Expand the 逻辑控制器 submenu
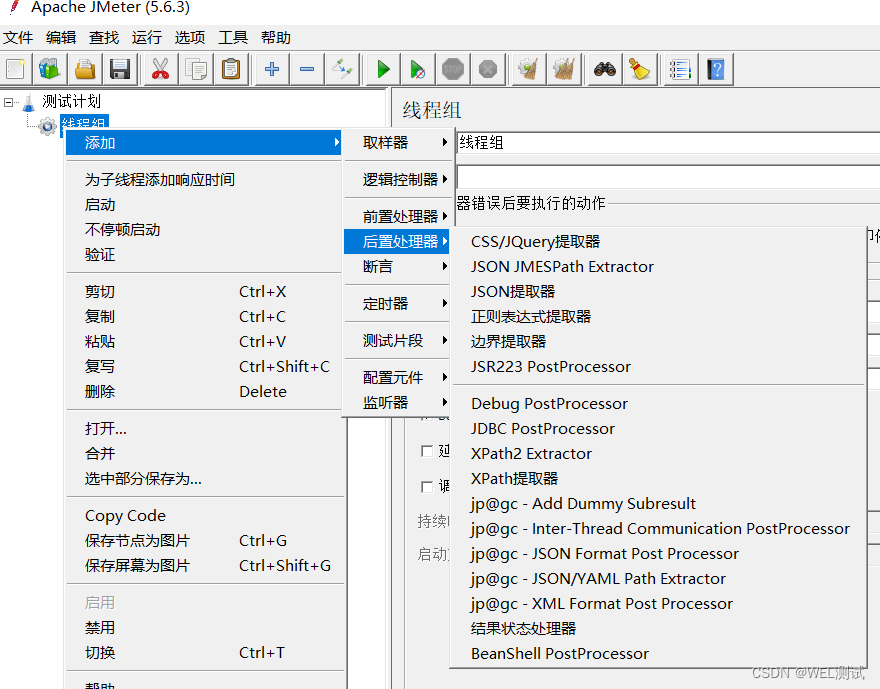Screen dimensions: 880x689 (x=397, y=180)
